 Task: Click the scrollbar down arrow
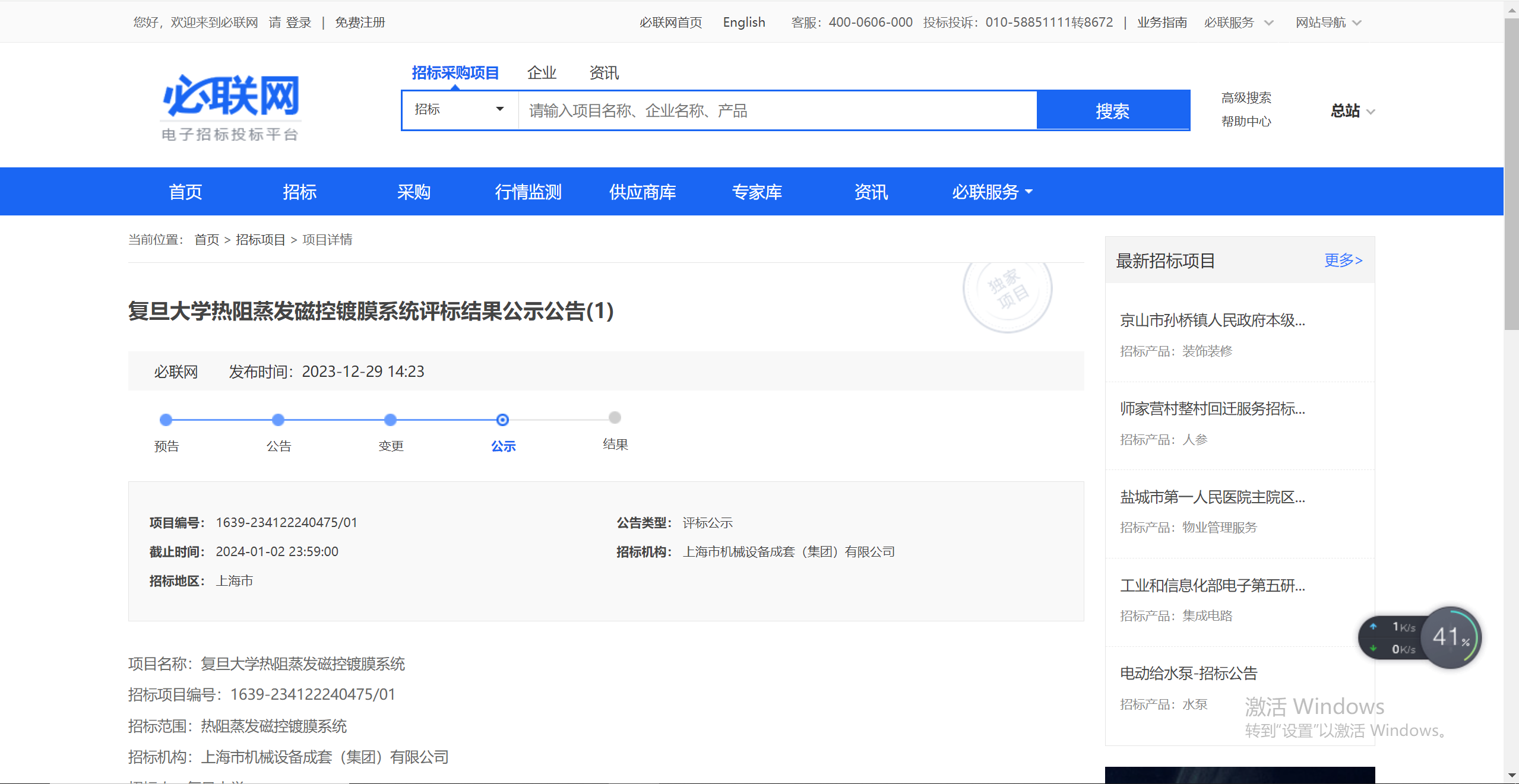(1511, 775)
